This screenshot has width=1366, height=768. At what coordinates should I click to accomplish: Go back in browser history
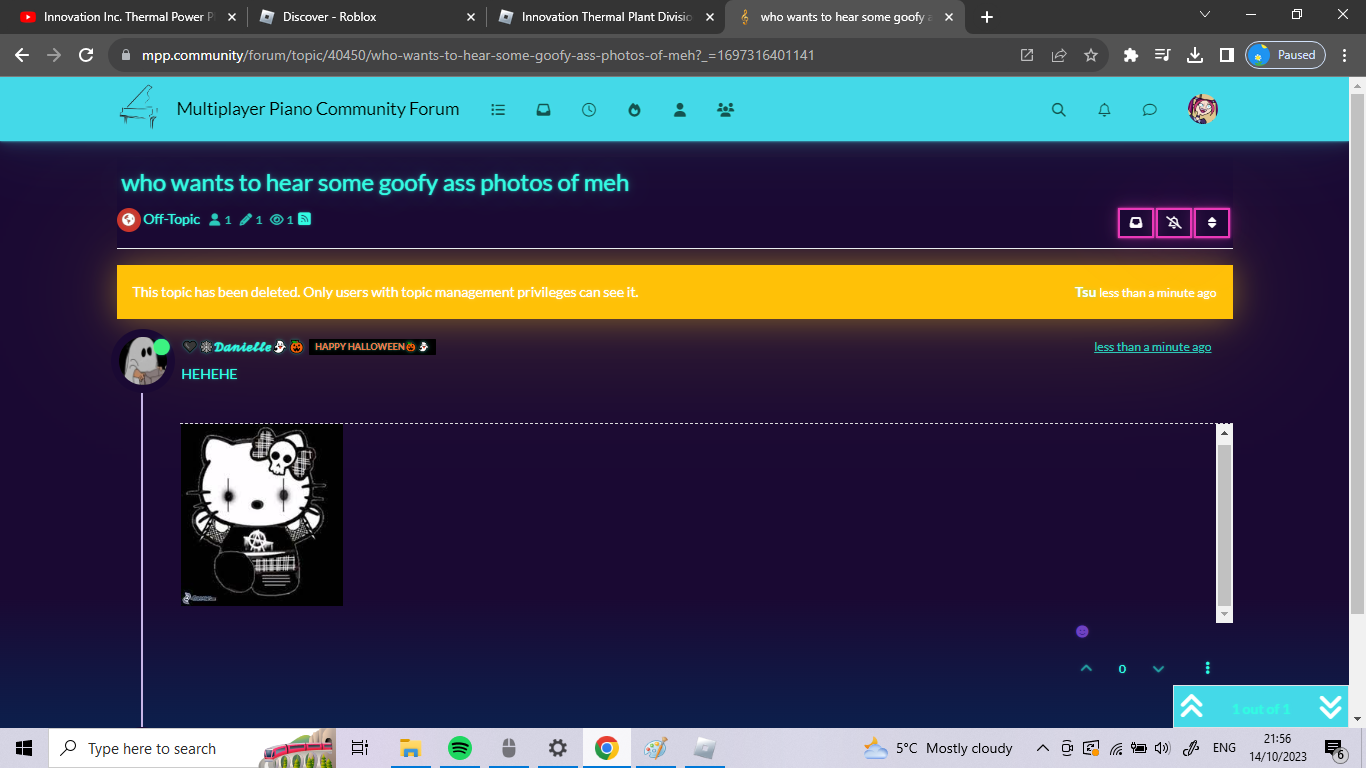click(x=22, y=55)
